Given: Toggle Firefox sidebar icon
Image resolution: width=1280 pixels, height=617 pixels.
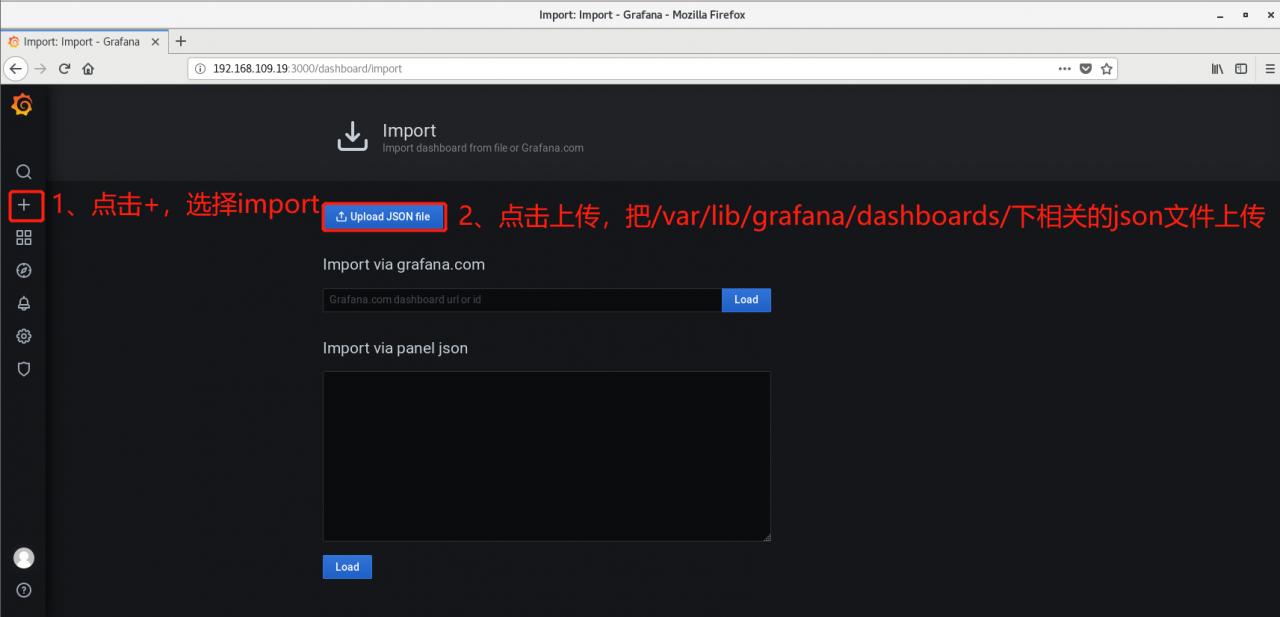Looking at the screenshot, I should 1241,69.
